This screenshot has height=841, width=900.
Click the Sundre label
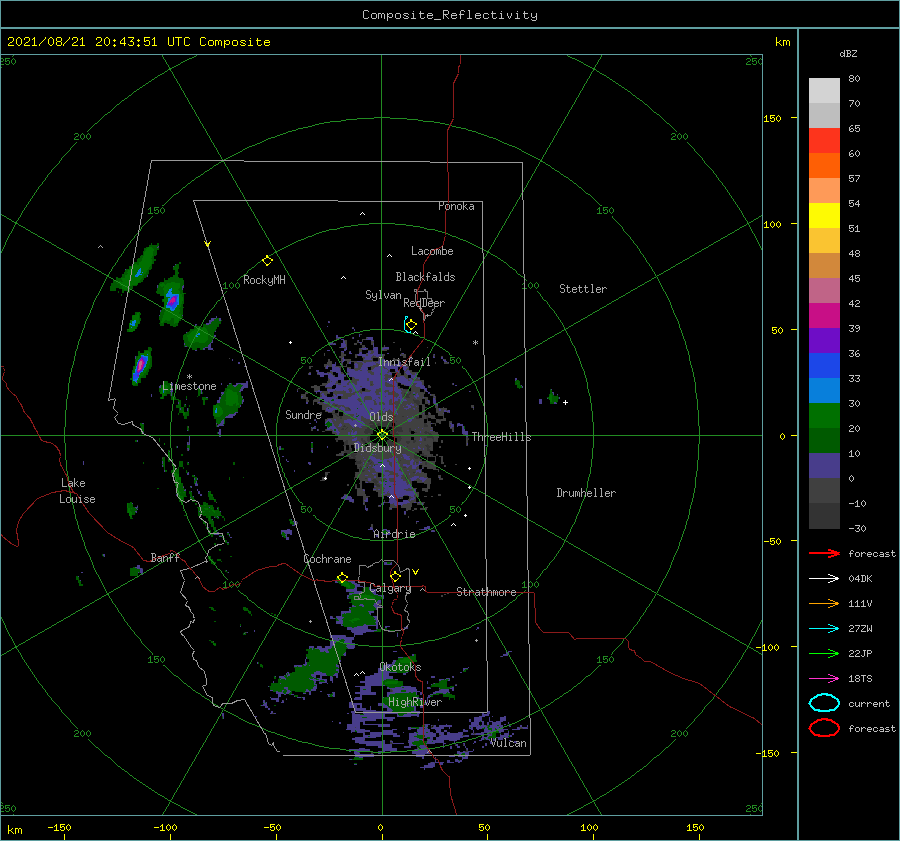[304, 415]
